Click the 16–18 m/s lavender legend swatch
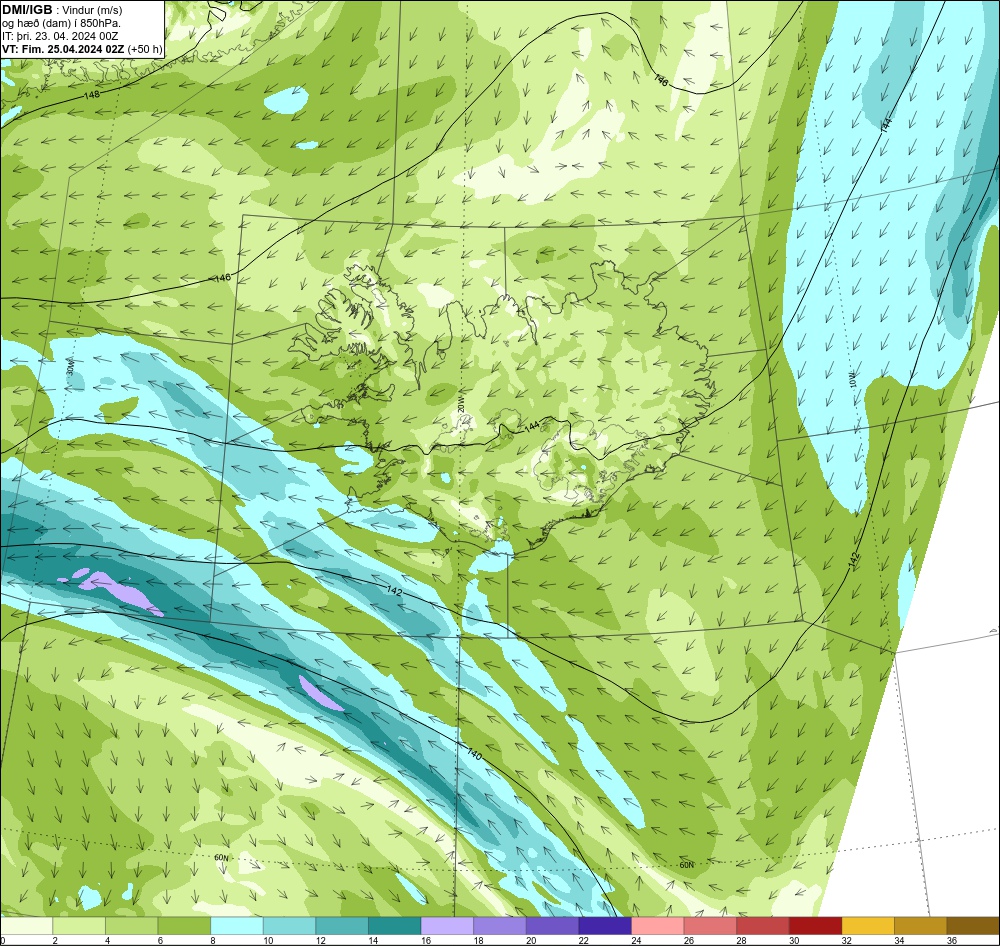 (x=447, y=926)
